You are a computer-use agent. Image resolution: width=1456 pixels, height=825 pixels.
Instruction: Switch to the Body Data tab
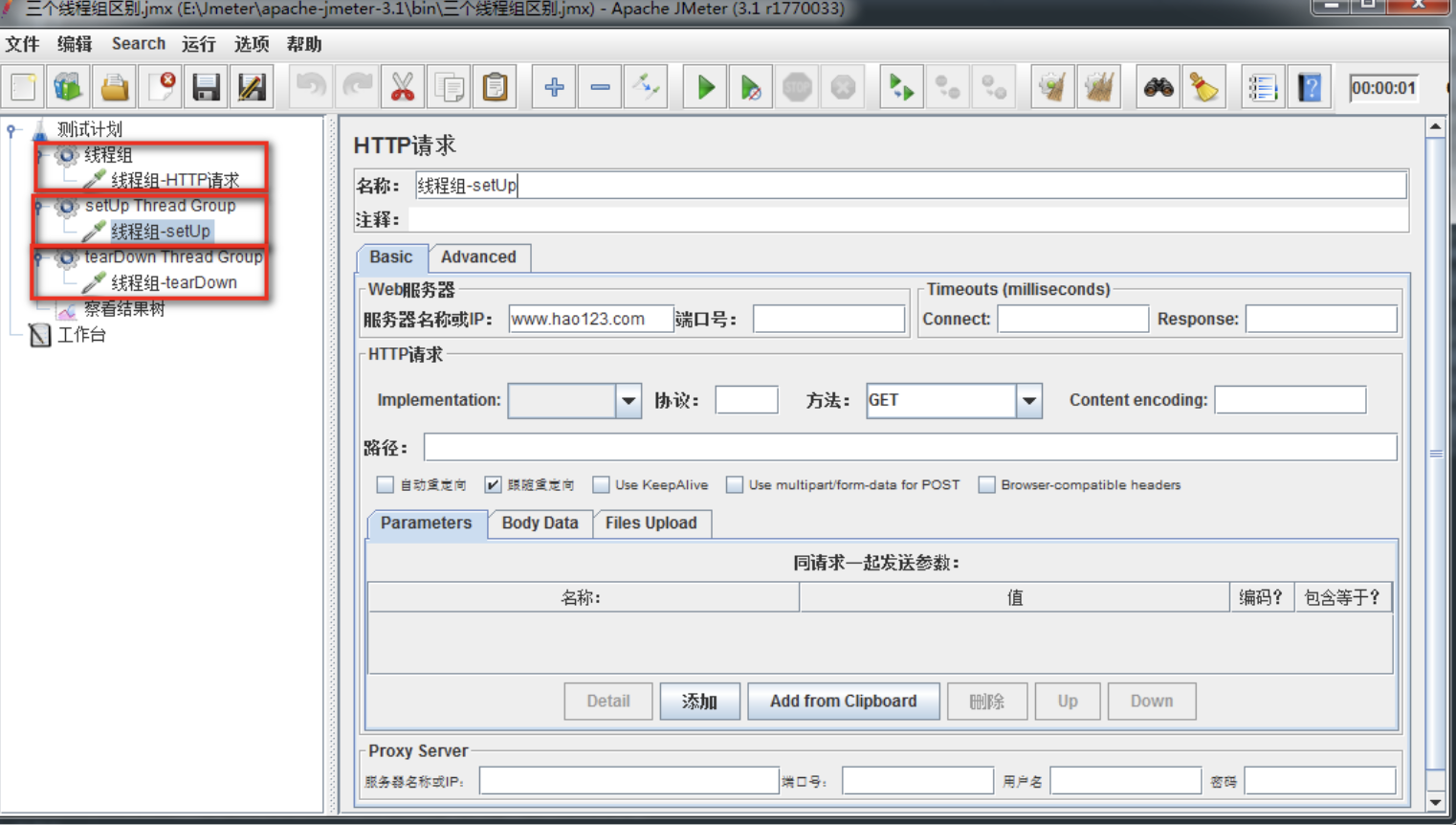coord(540,524)
